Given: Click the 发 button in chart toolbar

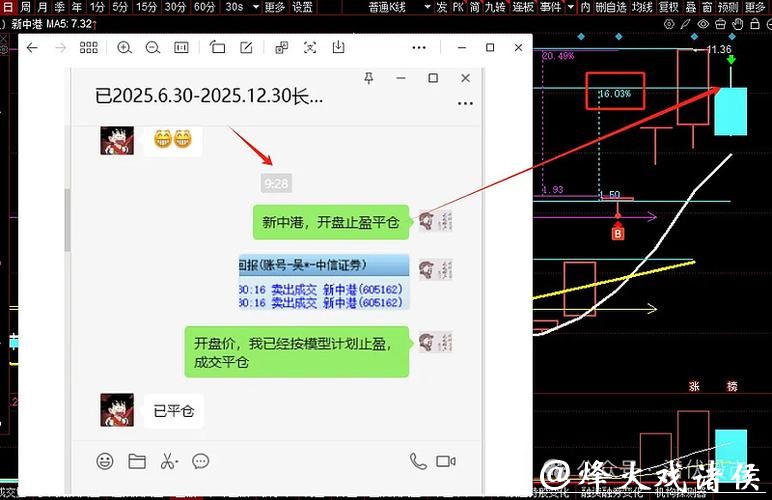Looking at the screenshot, I should tap(442, 7).
